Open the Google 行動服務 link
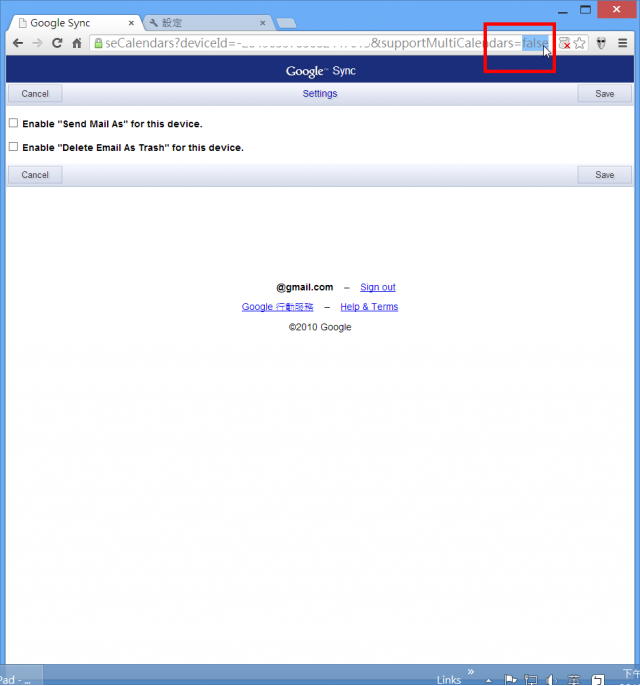The image size is (640, 686). 277,307
